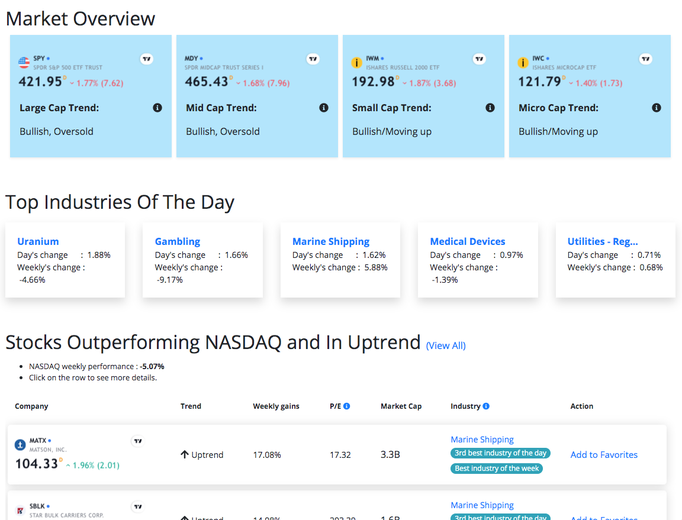Open TradingView chart icon on IWC card
Screen dimensions: 682x520
(645, 59)
